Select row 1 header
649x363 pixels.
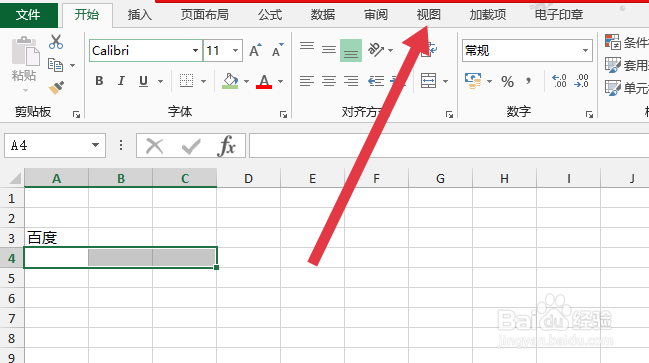(x=12, y=198)
